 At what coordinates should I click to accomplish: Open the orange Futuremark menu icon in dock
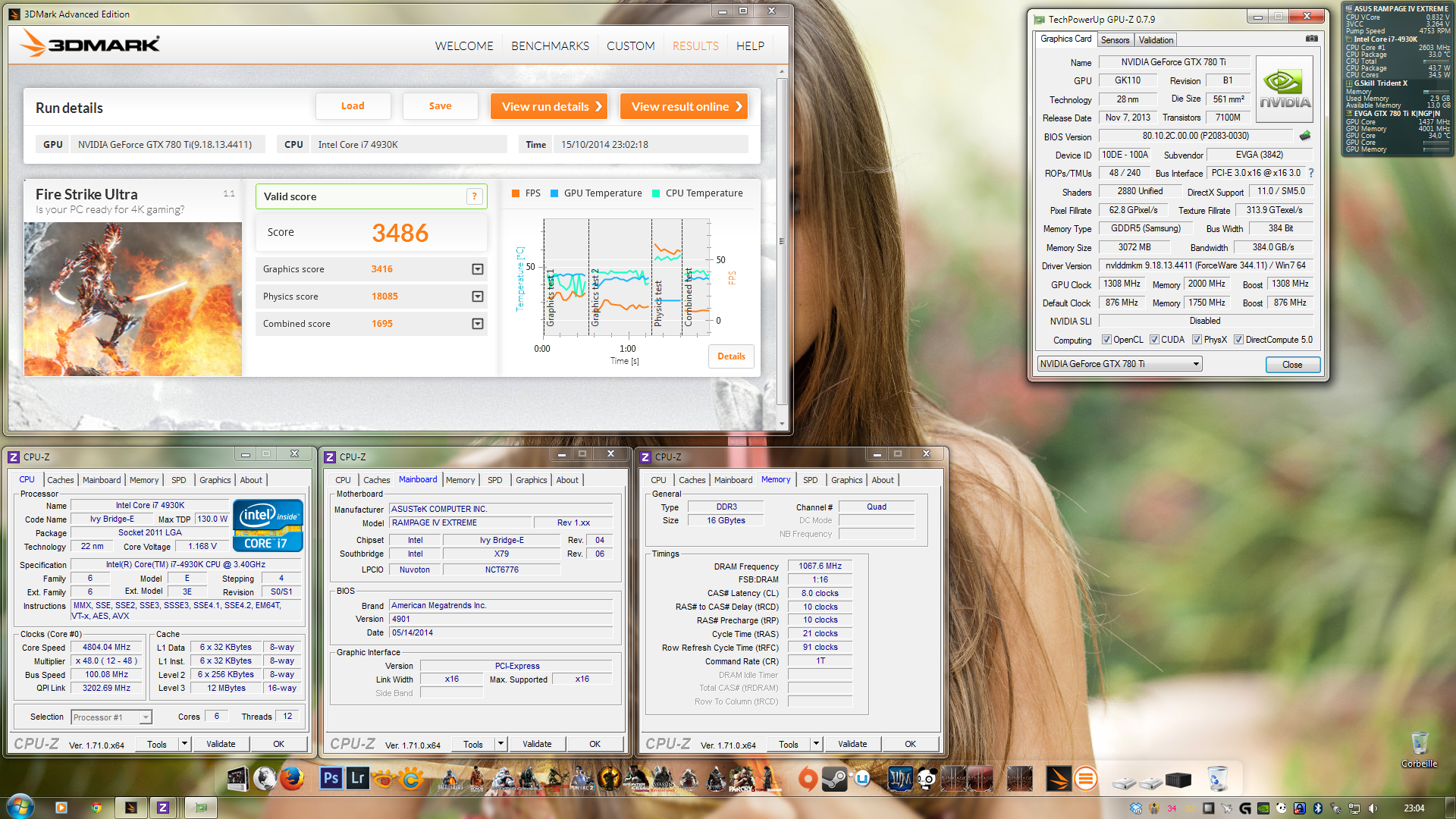(1086, 779)
